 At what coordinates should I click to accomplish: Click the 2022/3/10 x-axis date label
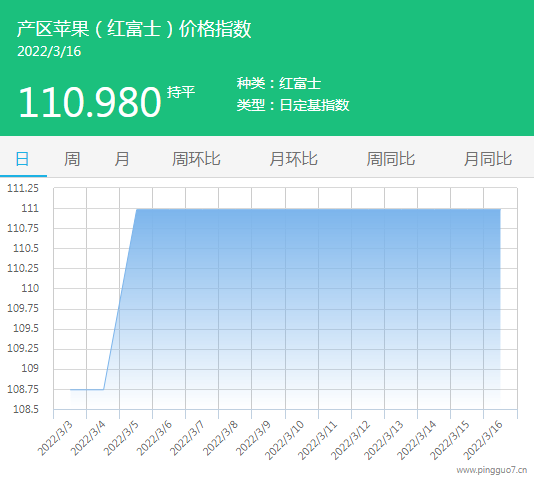point(284,440)
